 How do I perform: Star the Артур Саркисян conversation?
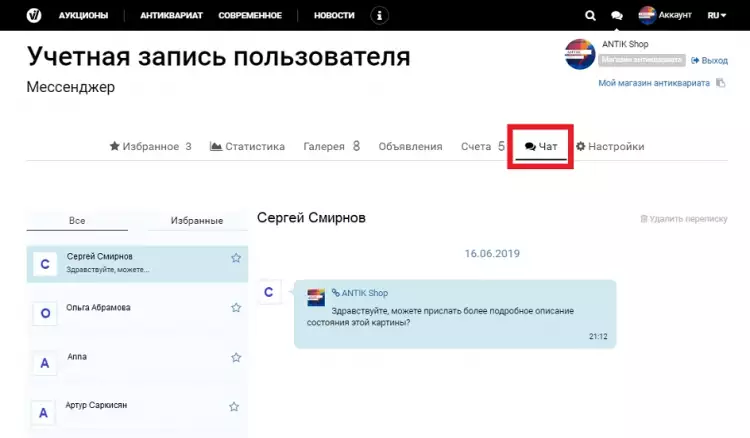234,406
